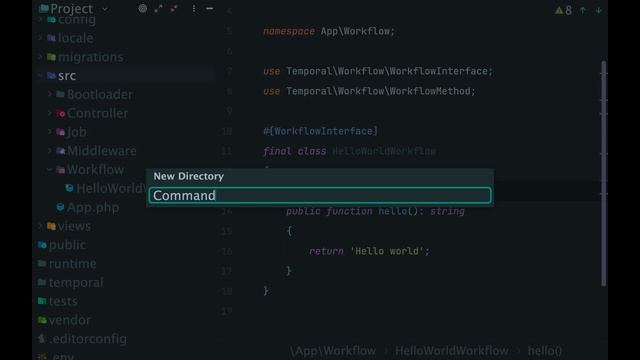Go to the next highlighted error using the down arrow

tap(598, 10)
